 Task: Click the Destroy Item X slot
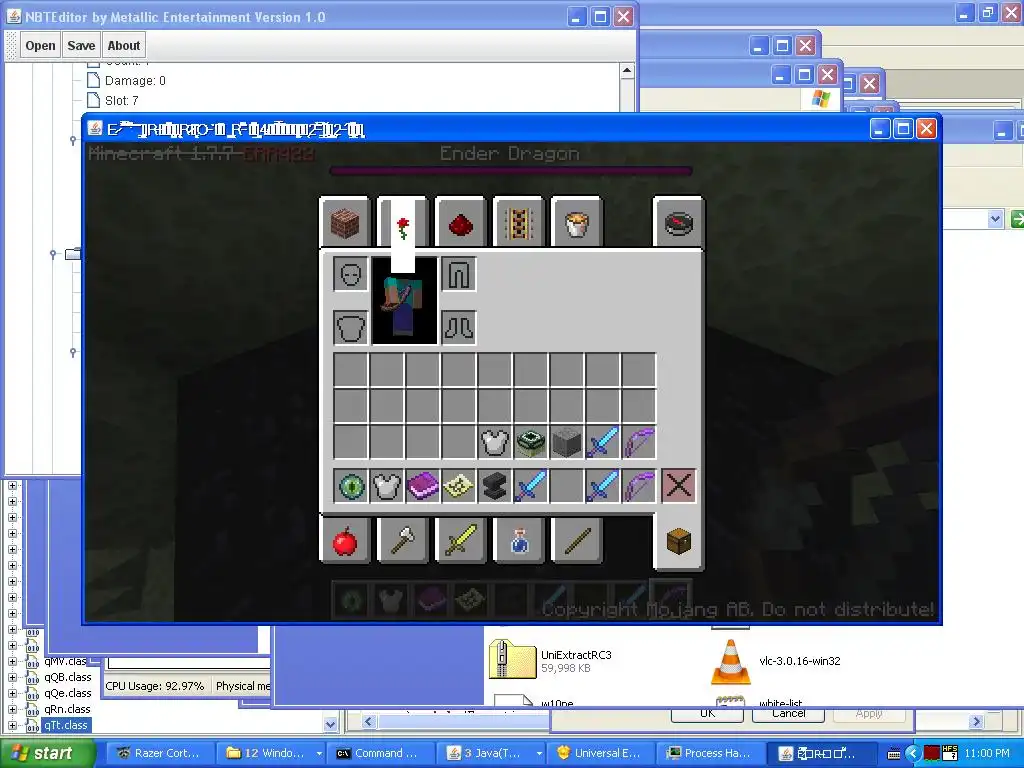point(679,486)
